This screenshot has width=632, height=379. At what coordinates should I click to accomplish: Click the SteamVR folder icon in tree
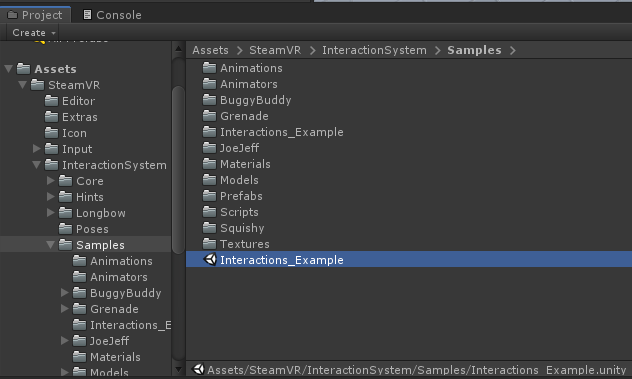point(37,85)
